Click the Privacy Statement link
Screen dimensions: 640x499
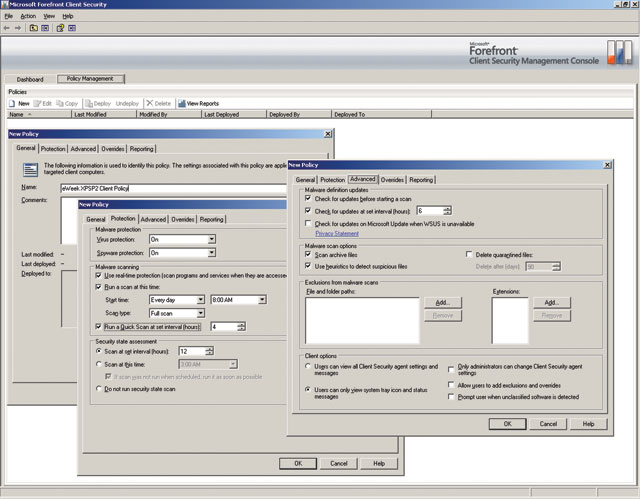(x=337, y=234)
